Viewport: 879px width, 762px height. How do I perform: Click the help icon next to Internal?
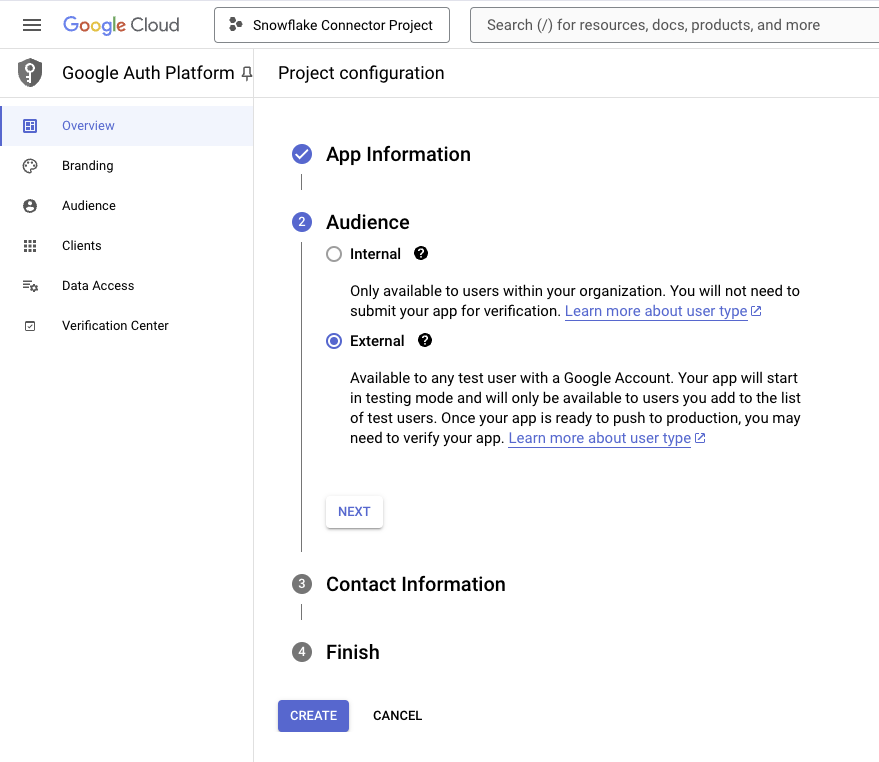421,254
